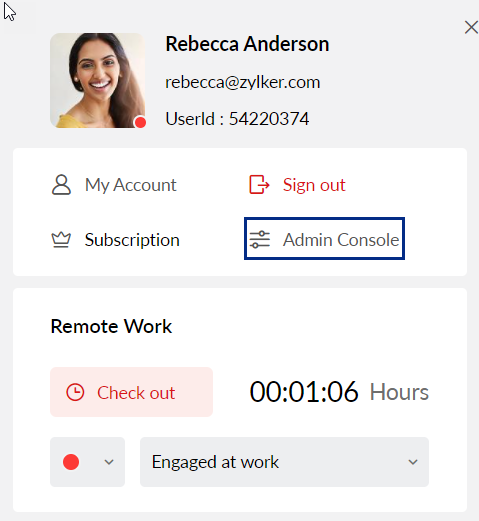
Task: Open the red status color dropdown
Action: click(87, 462)
